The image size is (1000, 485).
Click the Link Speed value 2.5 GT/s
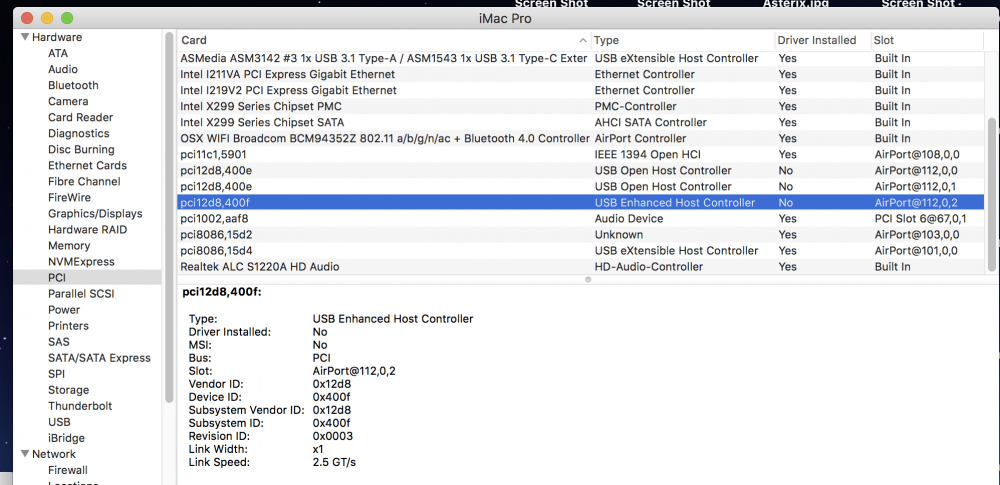pyautogui.click(x=334, y=462)
